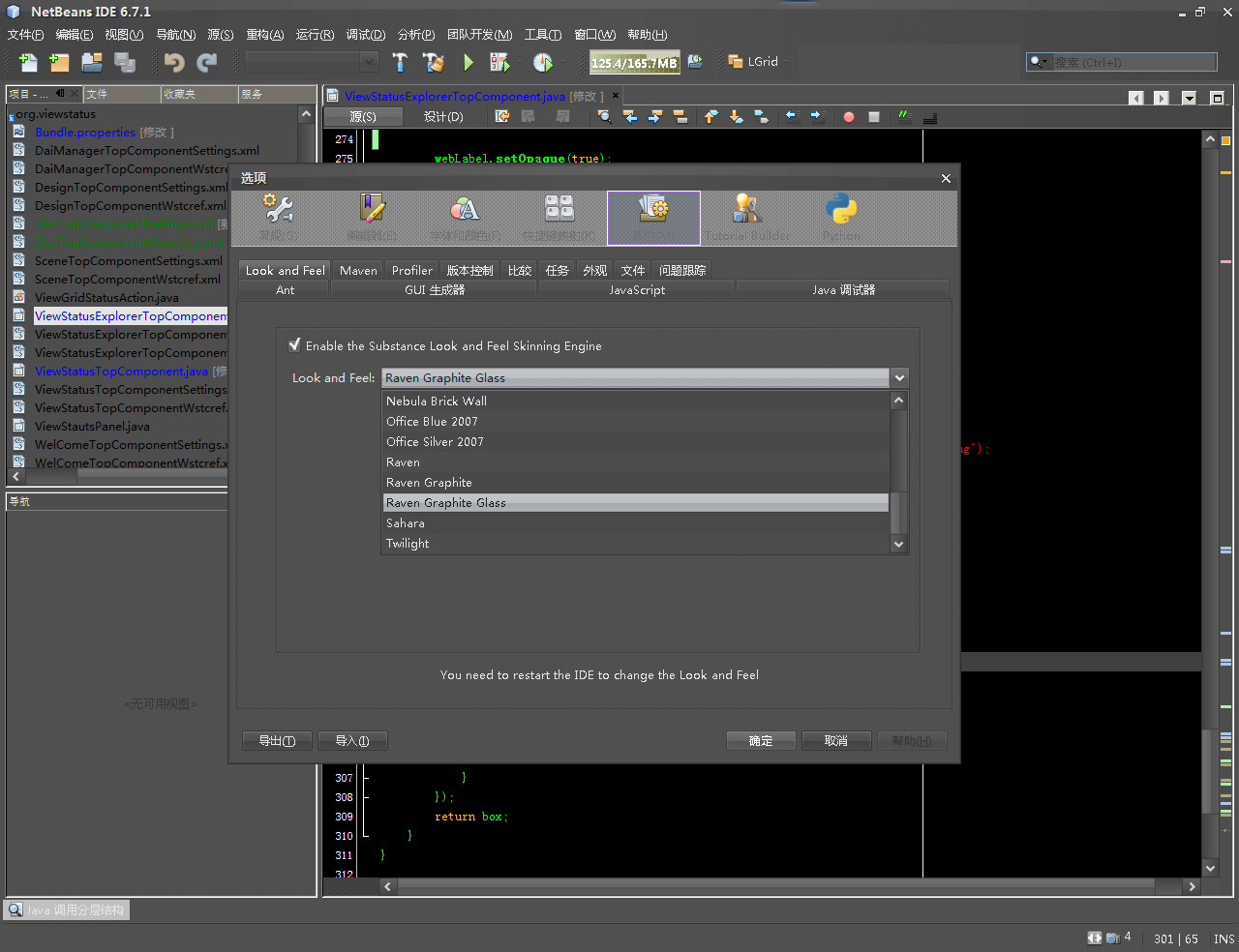
Task: Click the 取消 button in options dialog
Action: (x=836, y=740)
